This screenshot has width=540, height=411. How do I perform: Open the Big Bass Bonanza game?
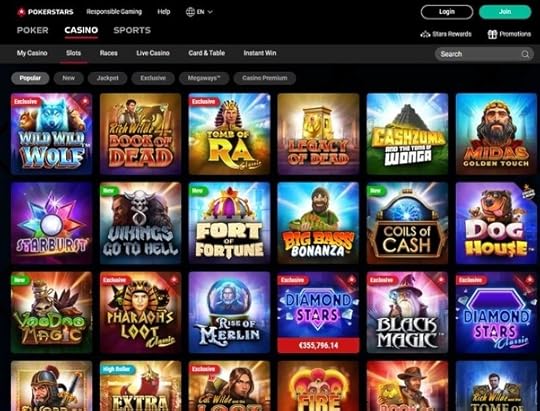(318, 223)
